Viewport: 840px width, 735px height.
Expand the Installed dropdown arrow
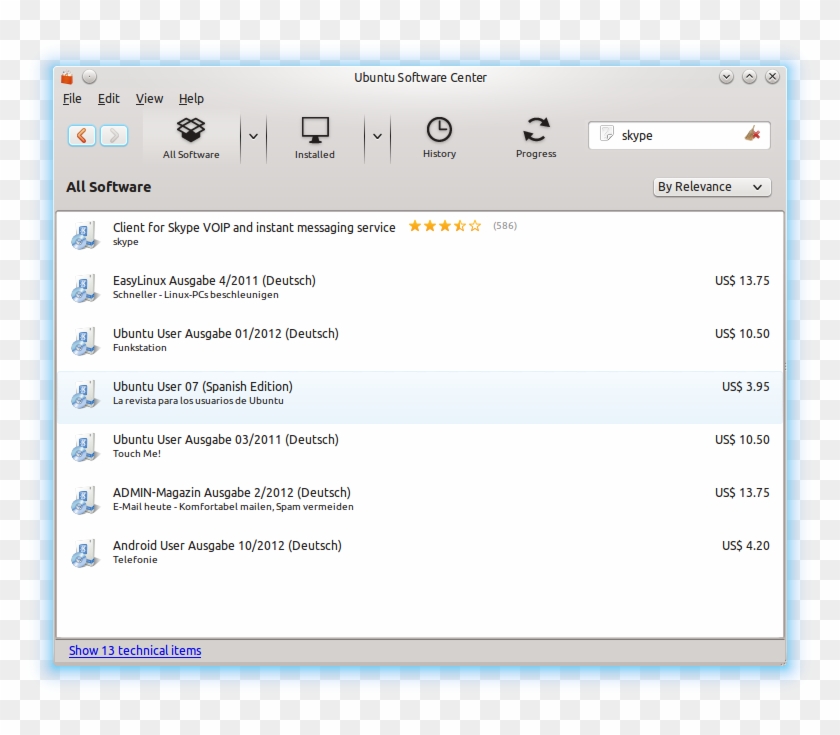(377, 135)
